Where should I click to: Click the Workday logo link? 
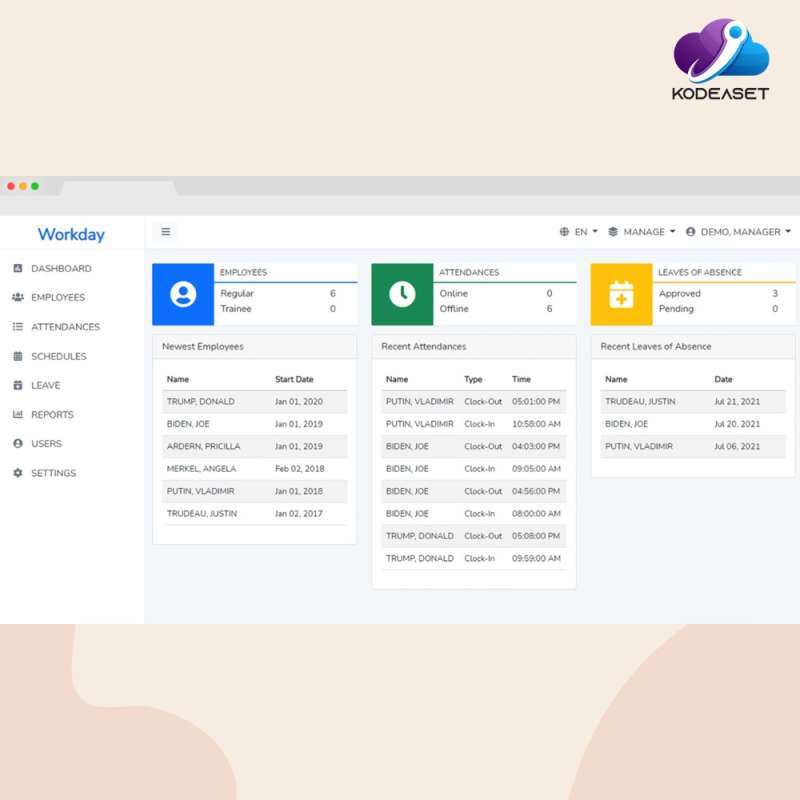pyautogui.click(x=71, y=235)
